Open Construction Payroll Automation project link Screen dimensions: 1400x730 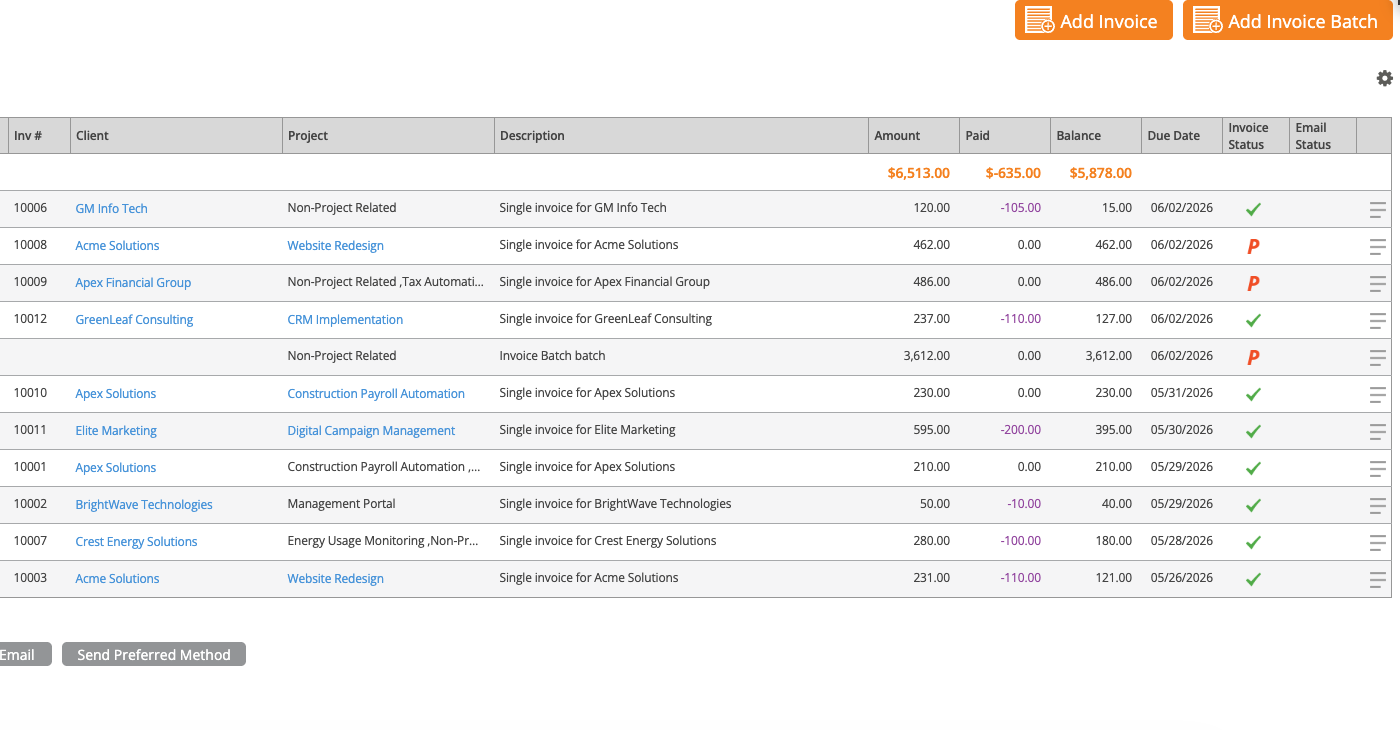376,394
